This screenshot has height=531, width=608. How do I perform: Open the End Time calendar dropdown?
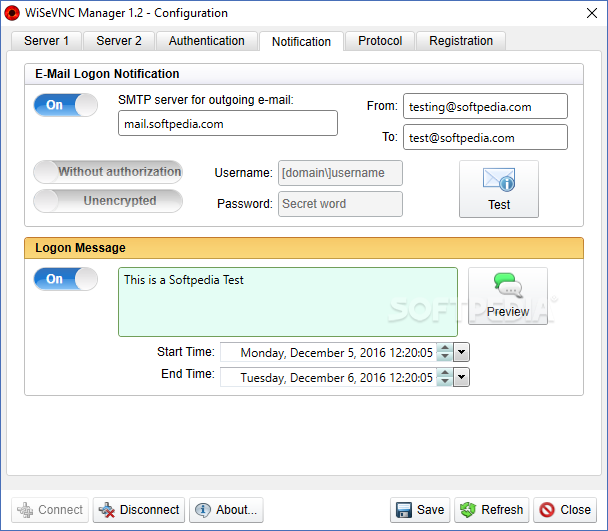(x=461, y=377)
